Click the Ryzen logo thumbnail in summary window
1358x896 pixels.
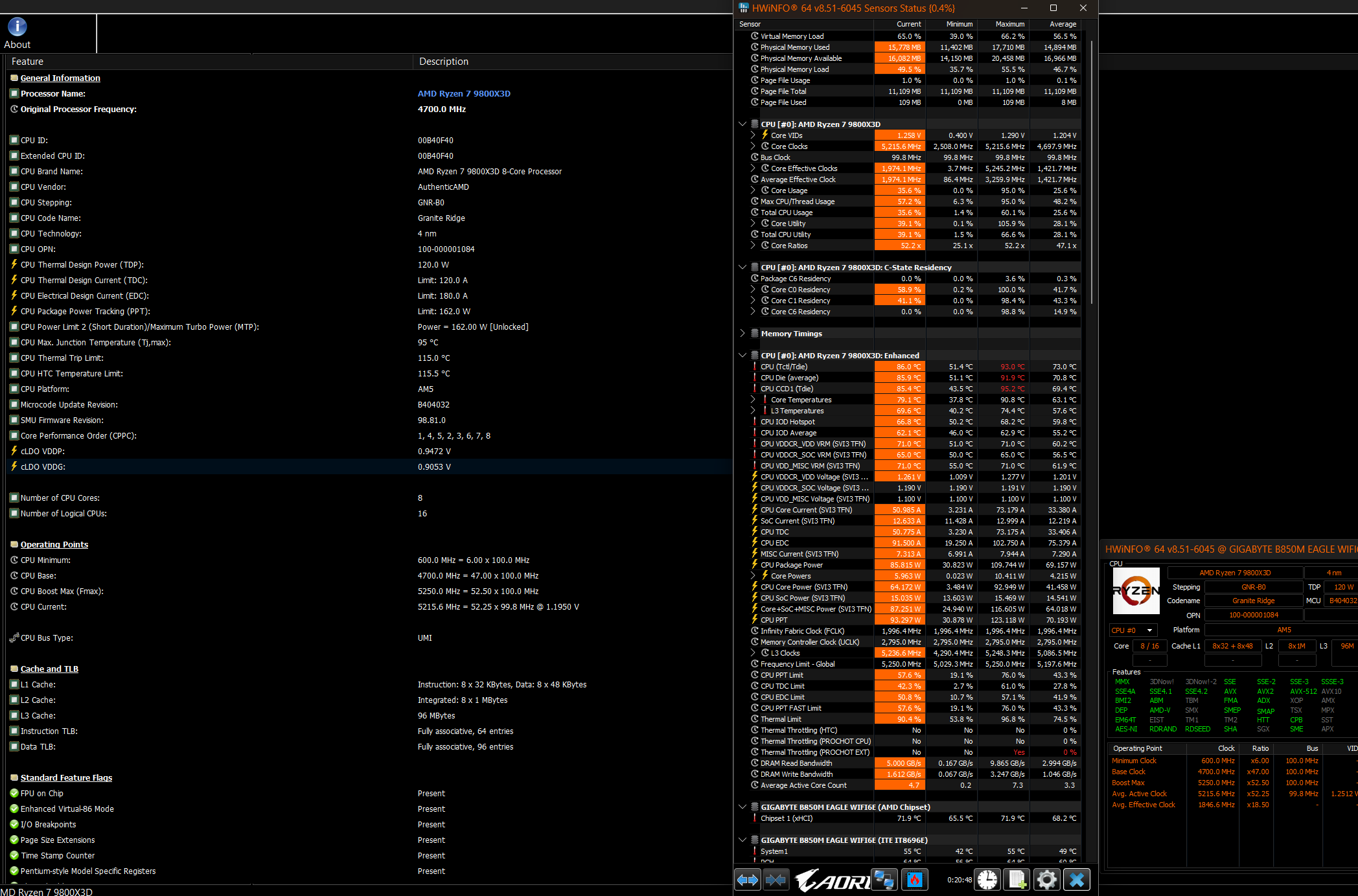click(x=1136, y=591)
